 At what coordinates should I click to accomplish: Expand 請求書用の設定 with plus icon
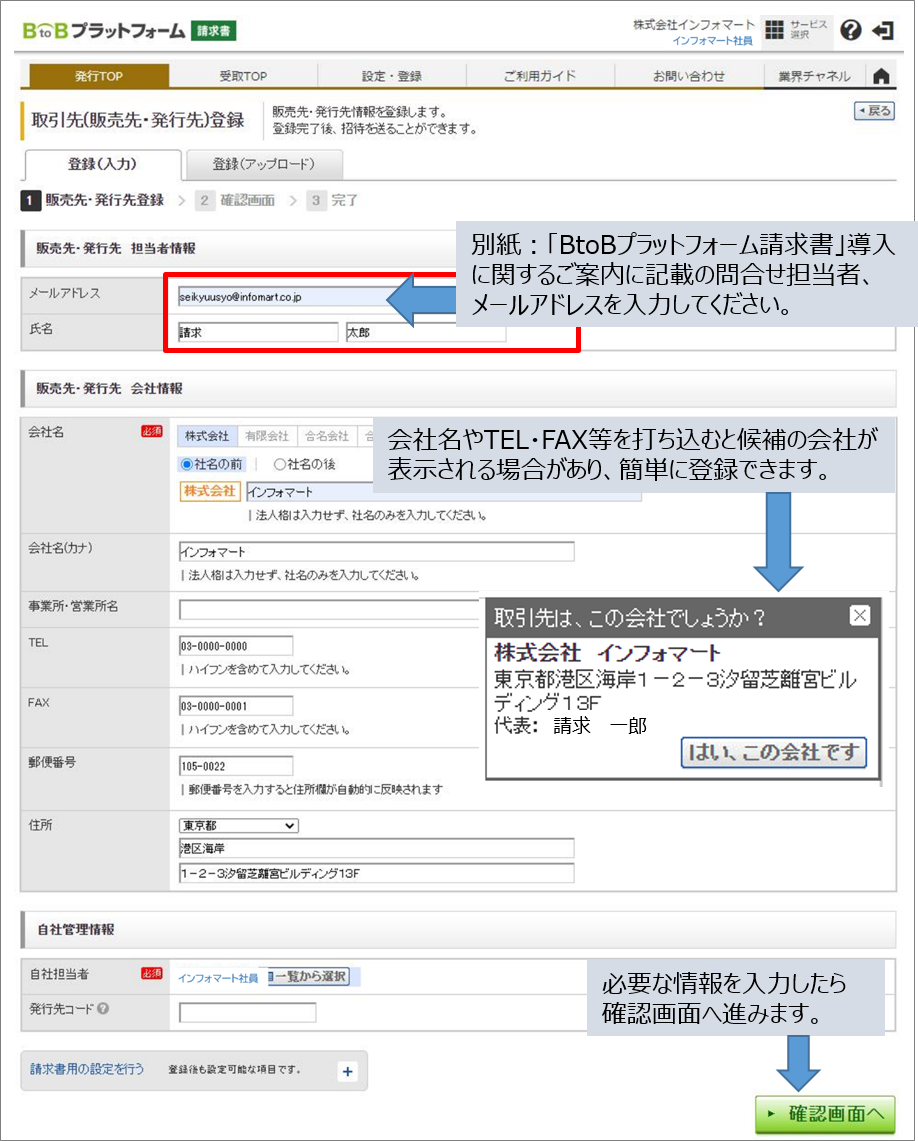[x=348, y=1071]
